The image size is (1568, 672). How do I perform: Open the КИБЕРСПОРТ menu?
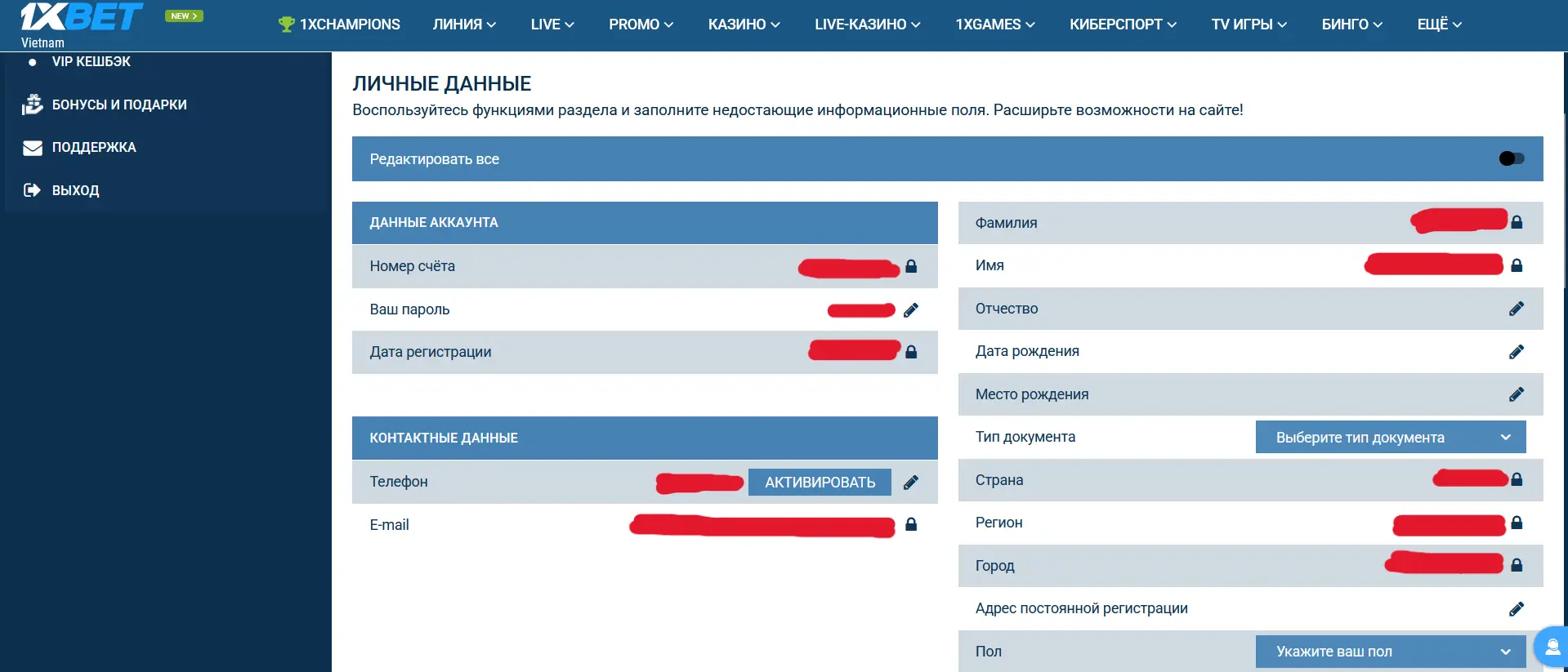1124,24
